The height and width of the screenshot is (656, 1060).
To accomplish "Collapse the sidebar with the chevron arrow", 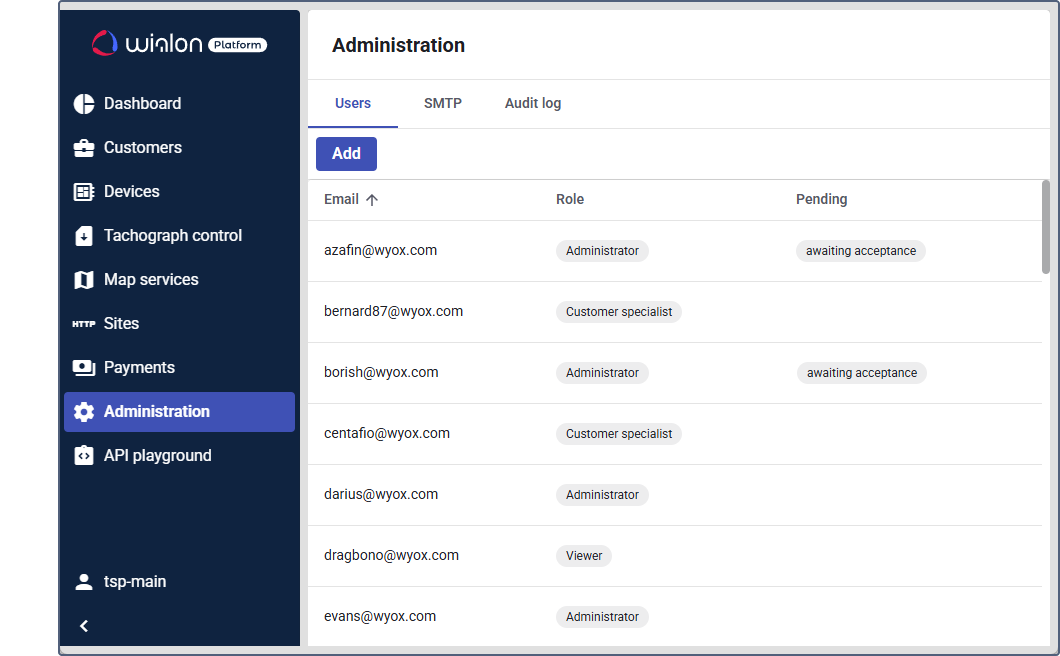I will (84, 626).
